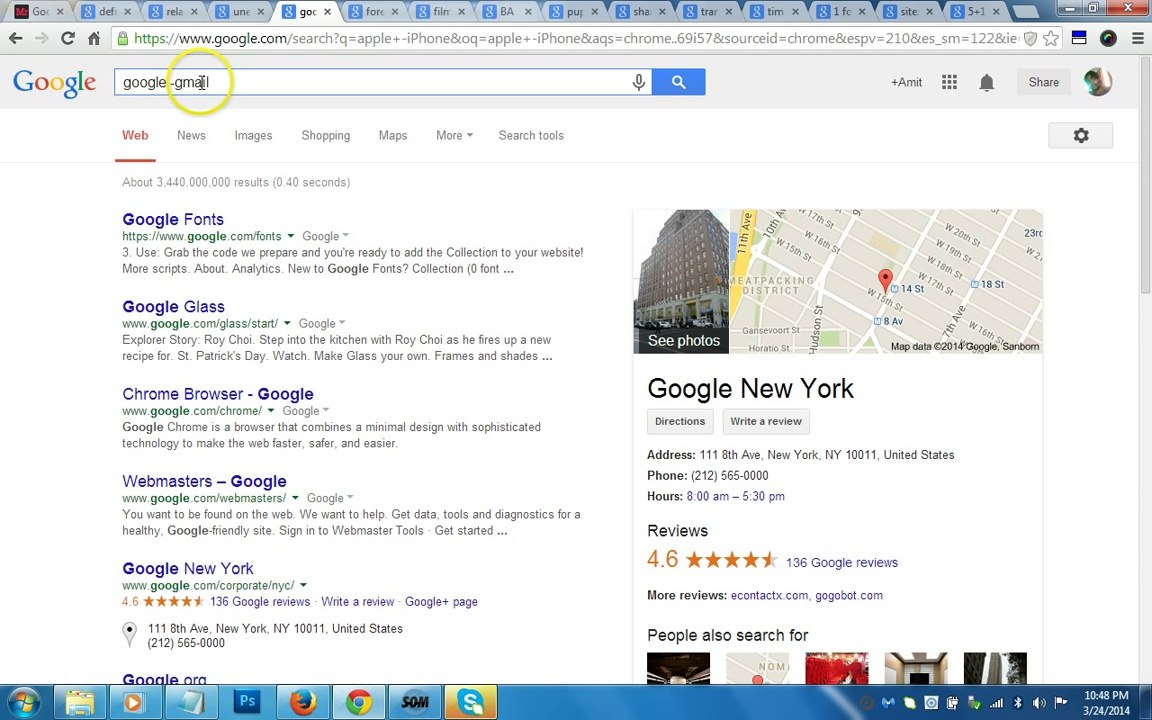The width and height of the screenshot is (1152, 720).
Task: Open the Google Fonts result
Action: click(173, 219)
